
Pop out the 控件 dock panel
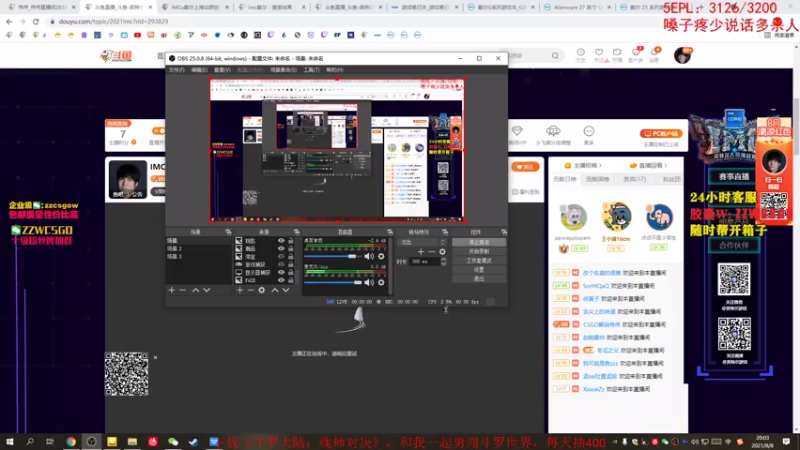click(504, 232)
